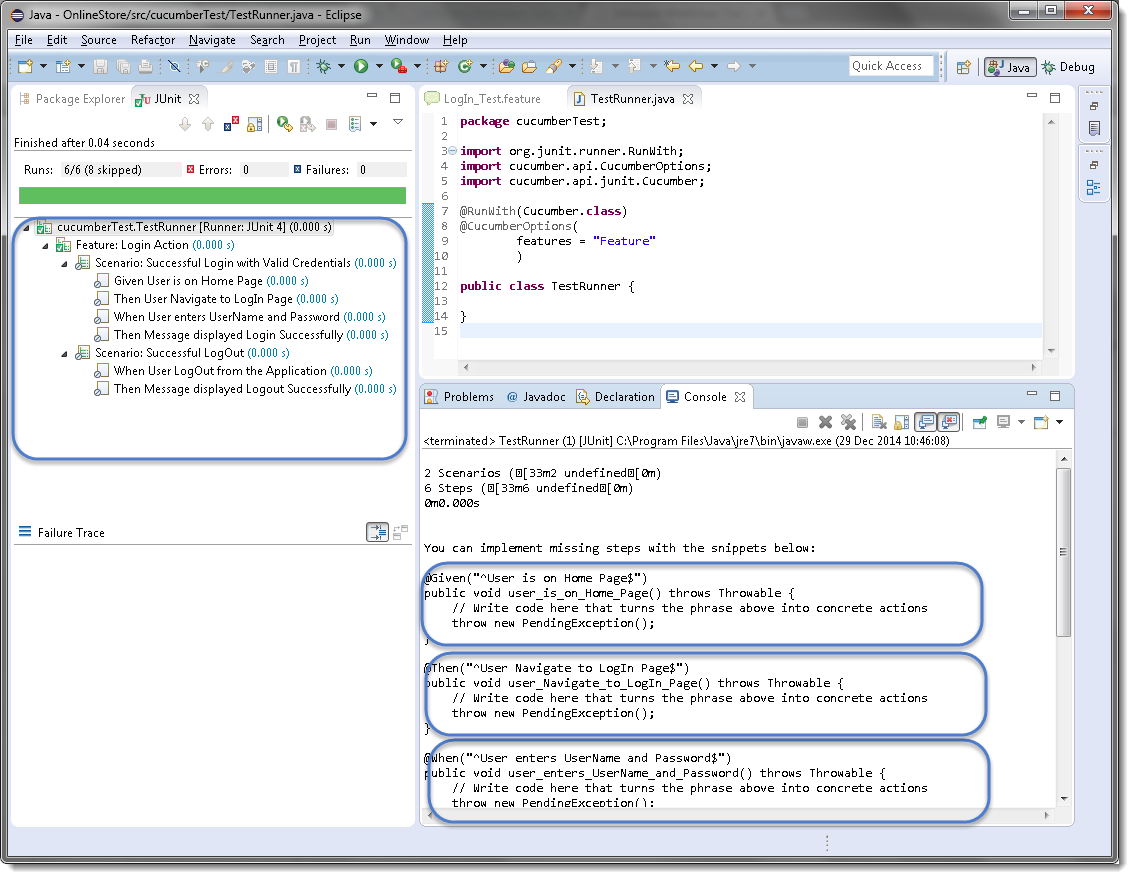
Task: Toggle Scroll Lock in Console toolbar
Action: pos(902,422)
